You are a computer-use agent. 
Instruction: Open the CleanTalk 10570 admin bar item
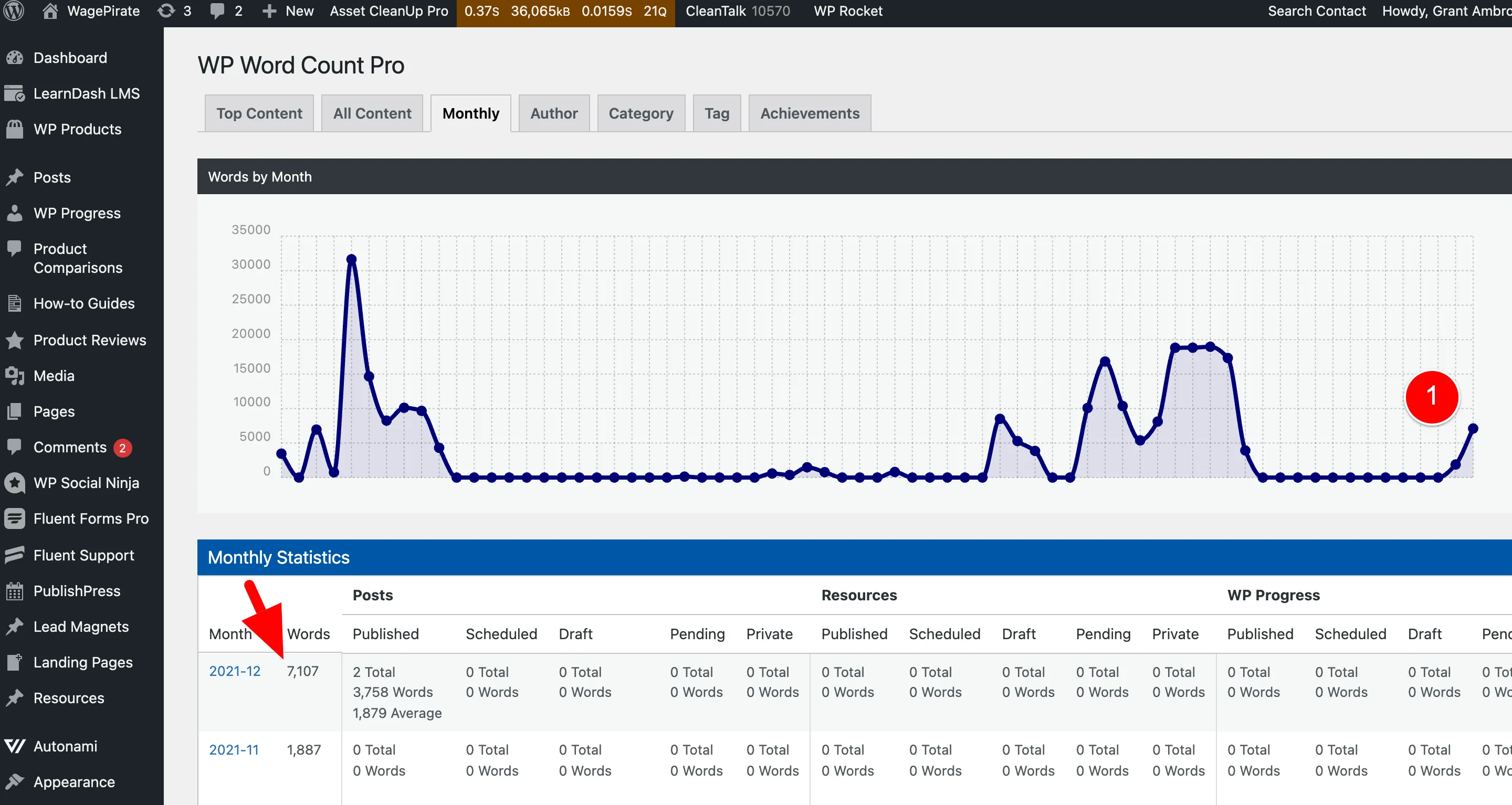click(x=738, y=11)
